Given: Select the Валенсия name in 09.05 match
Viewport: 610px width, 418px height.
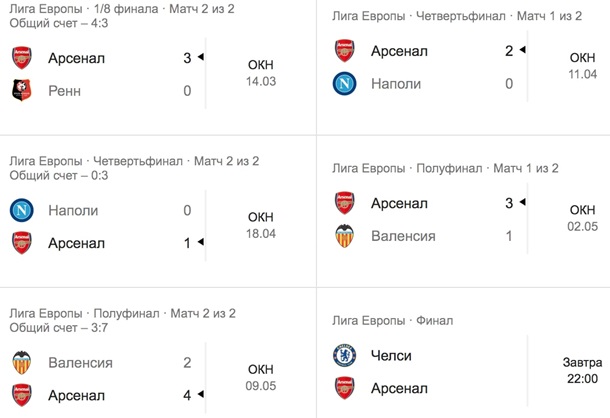Looking at the screenshot, I should coord(81,363).
